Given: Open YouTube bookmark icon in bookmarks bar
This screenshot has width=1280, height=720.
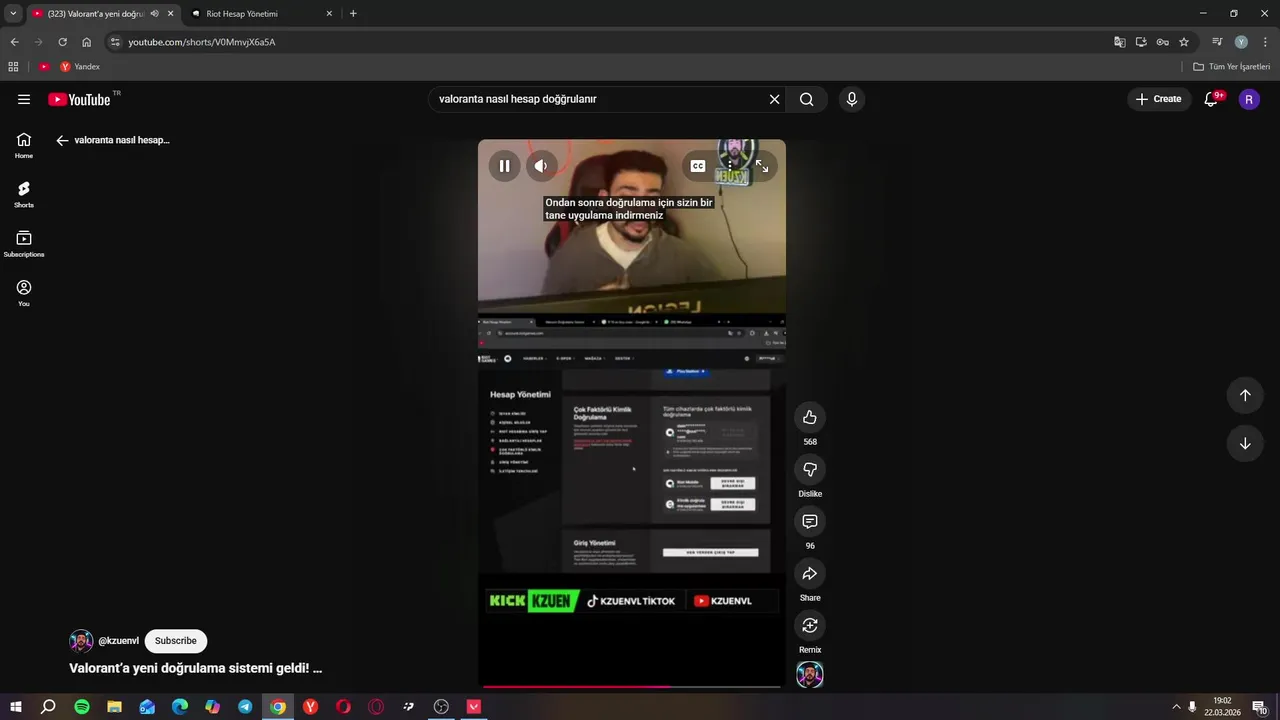Looking at the screenshot, I should [44, 67].
